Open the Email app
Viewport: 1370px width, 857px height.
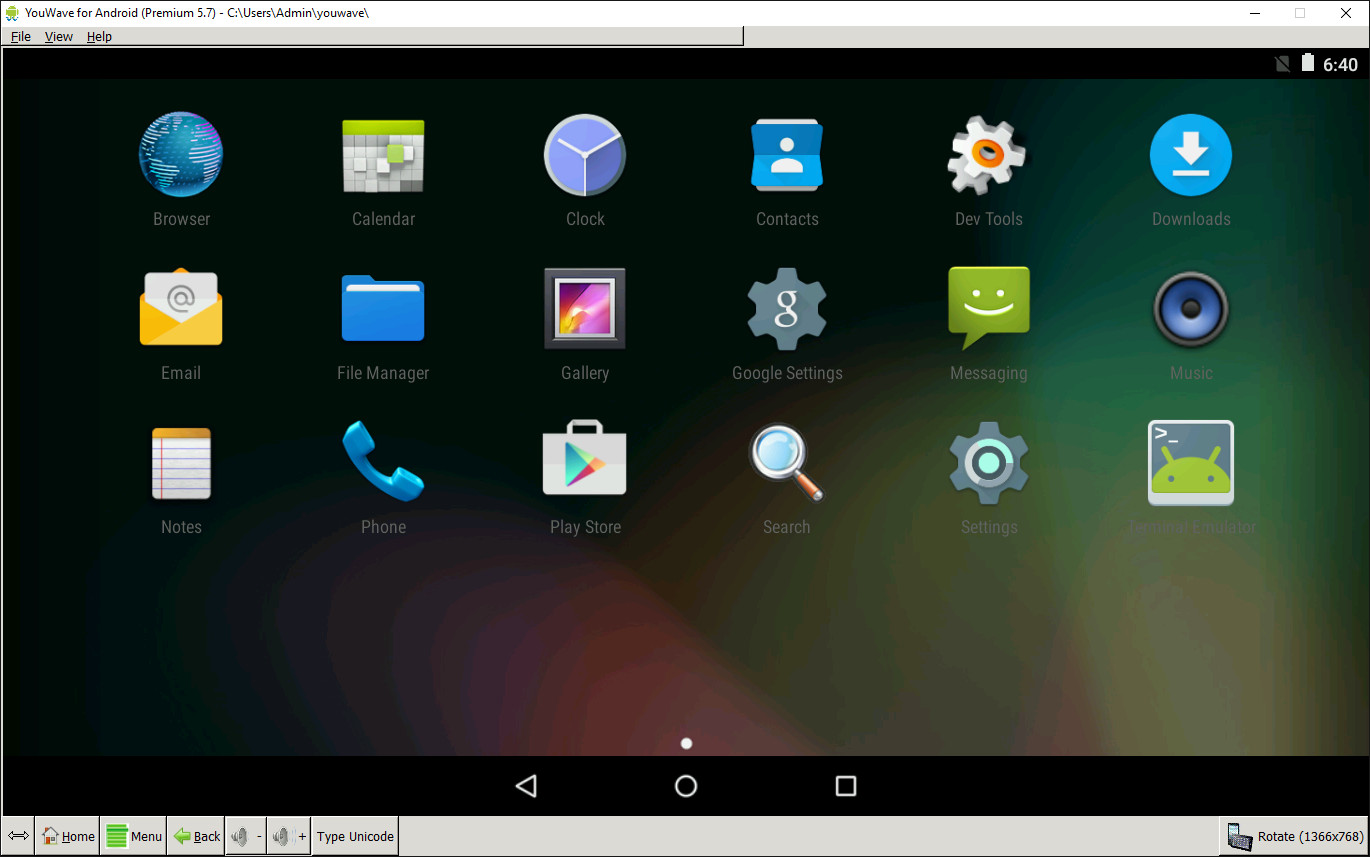(x=181, y=308)
